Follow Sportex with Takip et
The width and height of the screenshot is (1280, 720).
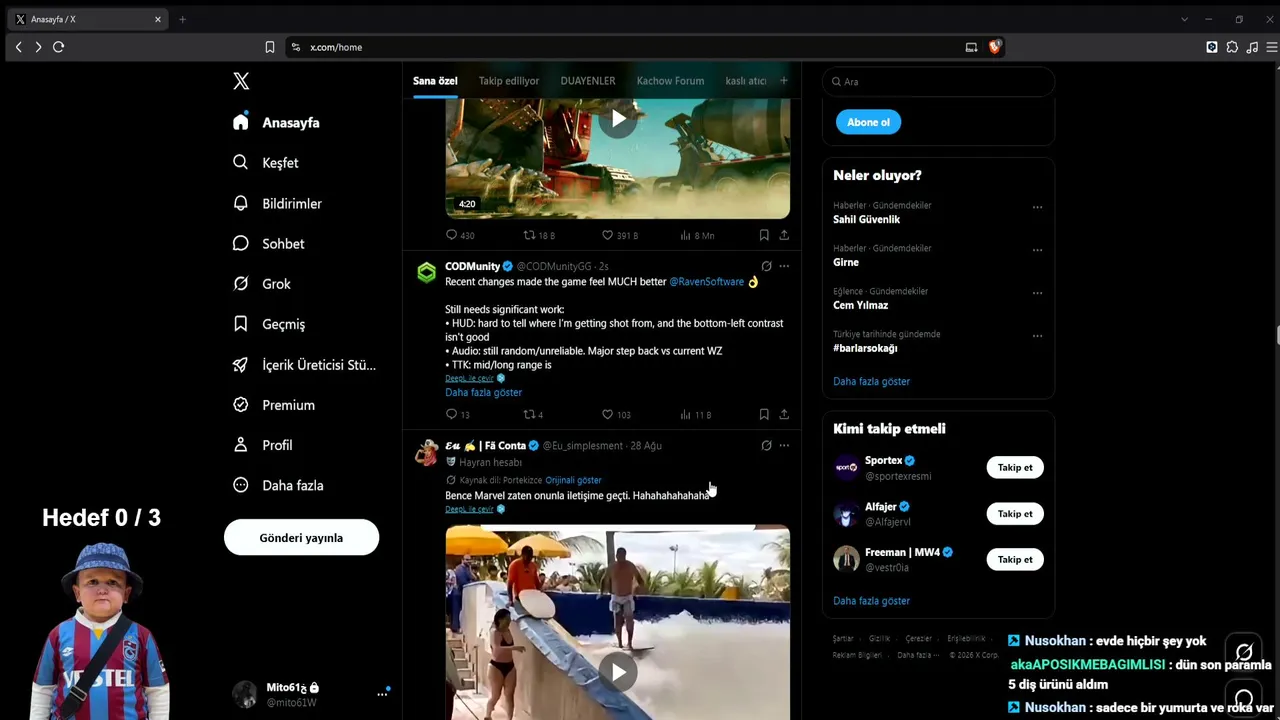pos(1015,467)
